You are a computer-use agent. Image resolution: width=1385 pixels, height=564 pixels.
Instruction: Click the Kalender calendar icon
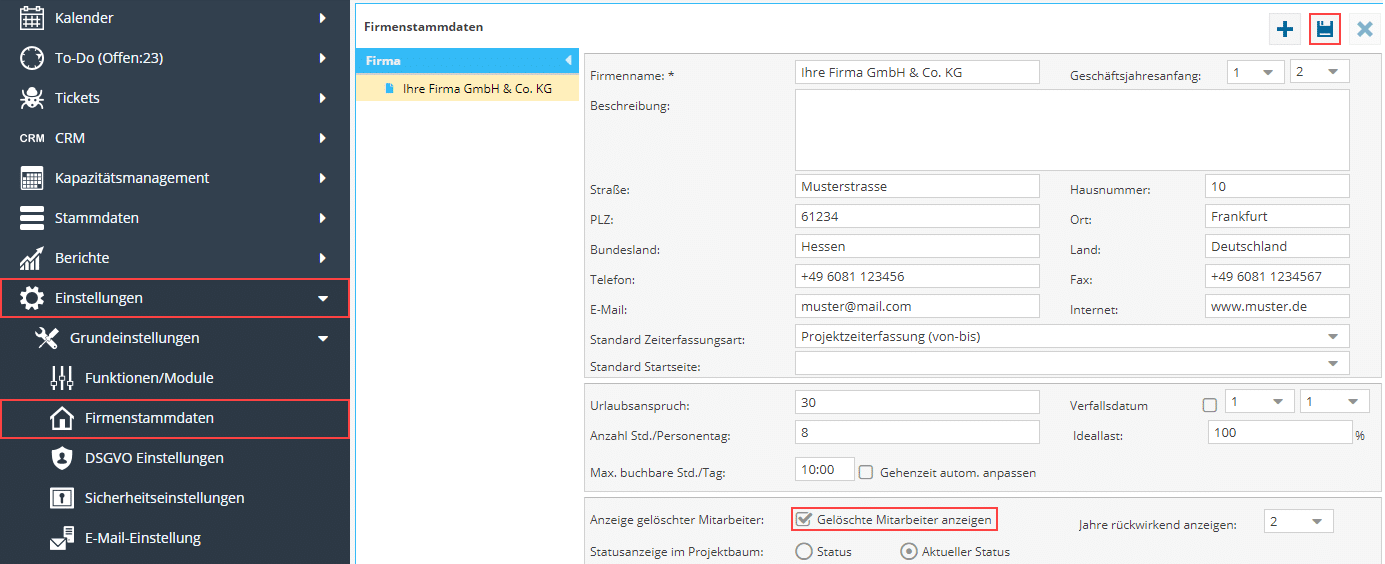point(32,18)
